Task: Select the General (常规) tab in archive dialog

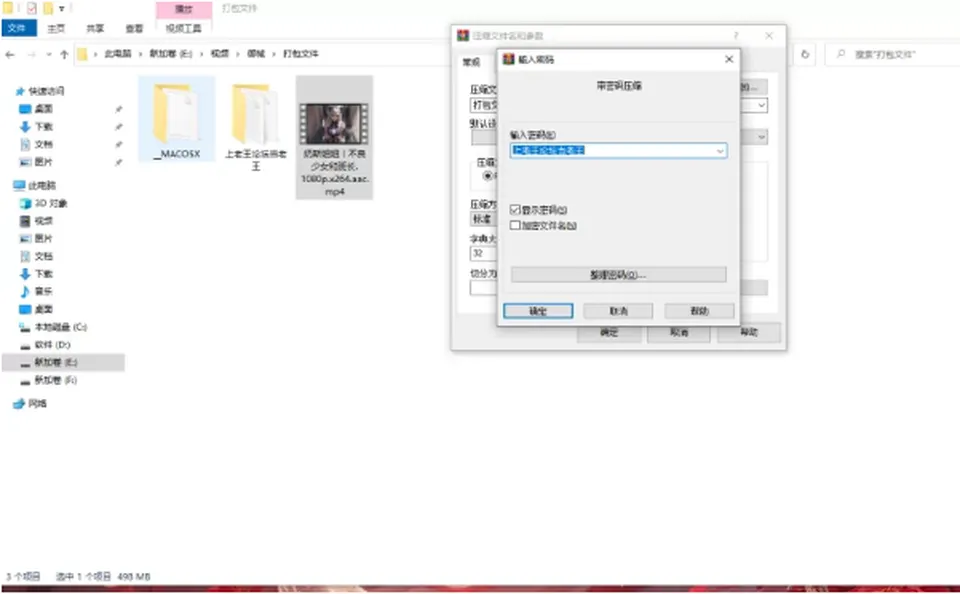Action: point(471,62)
